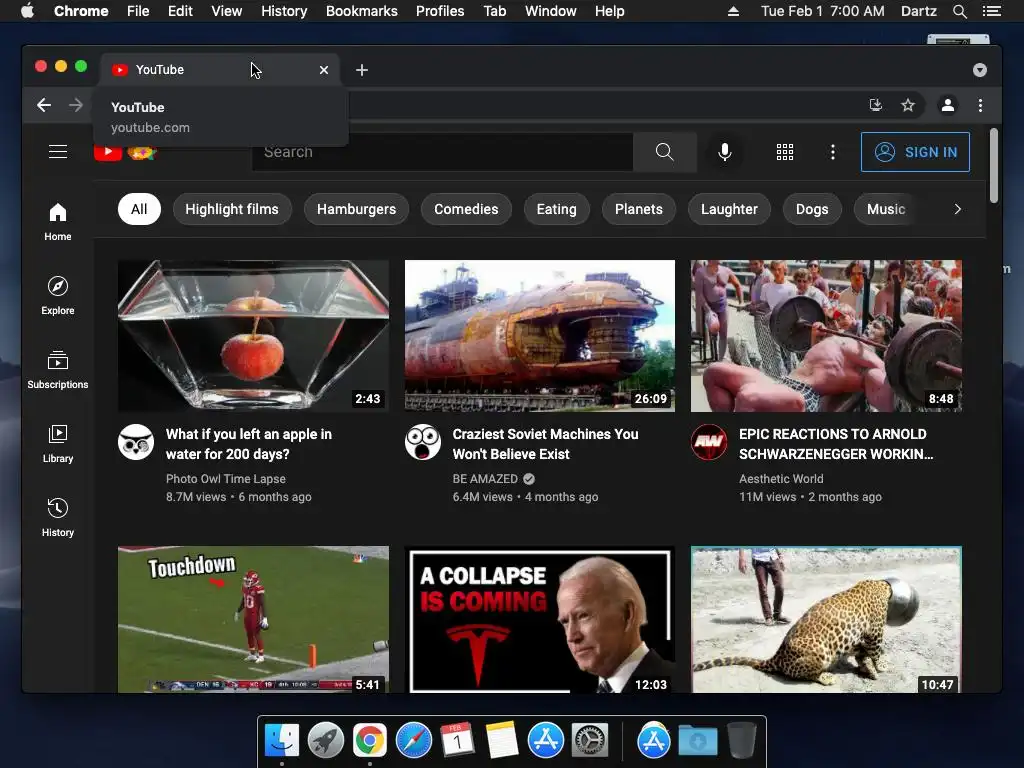Select the Comedies chip
Image resolution: width=1024 pixels, height=768 pixels.
(x=466, y=209)
